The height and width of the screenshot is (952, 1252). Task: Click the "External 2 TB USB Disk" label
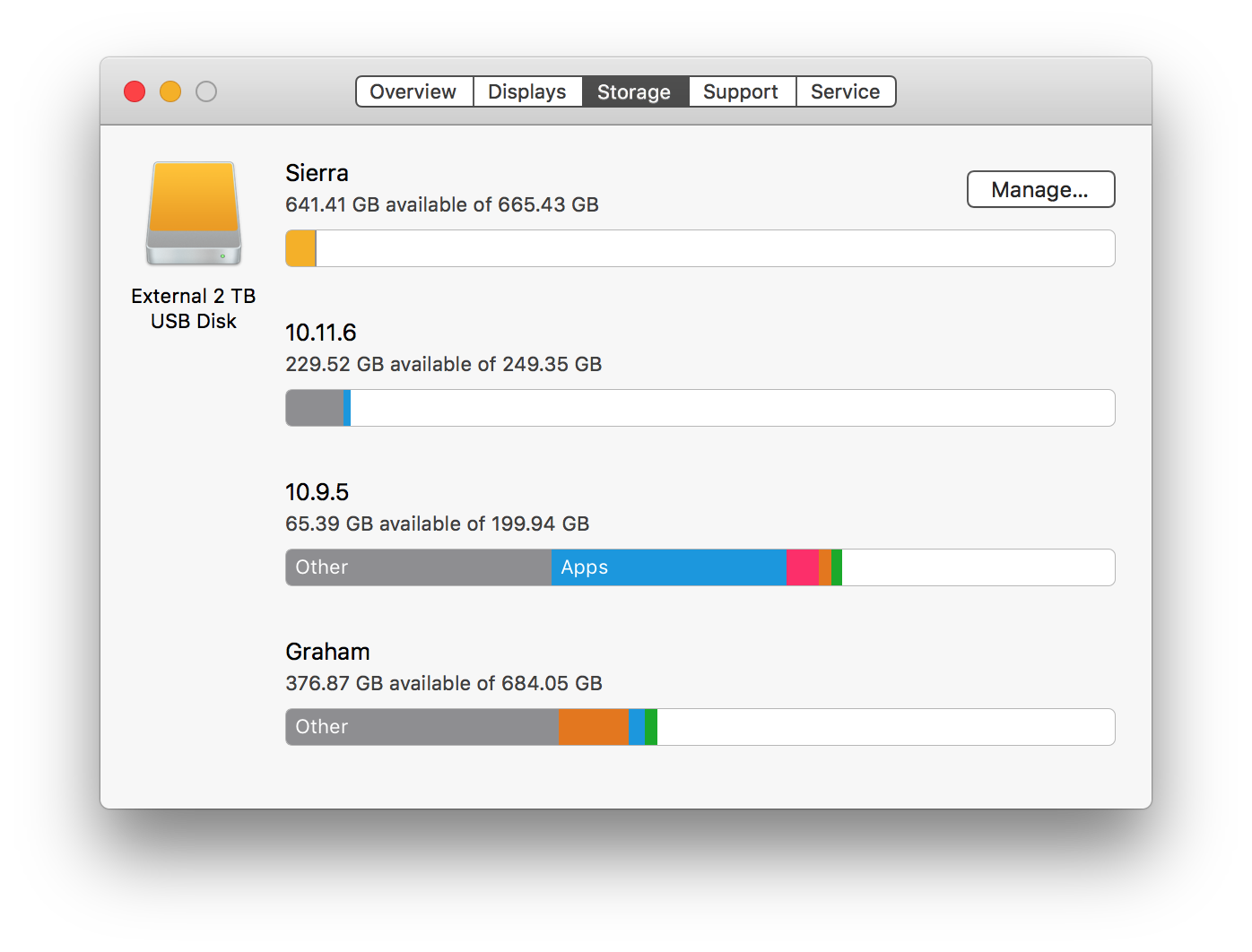tap(194, 308)
